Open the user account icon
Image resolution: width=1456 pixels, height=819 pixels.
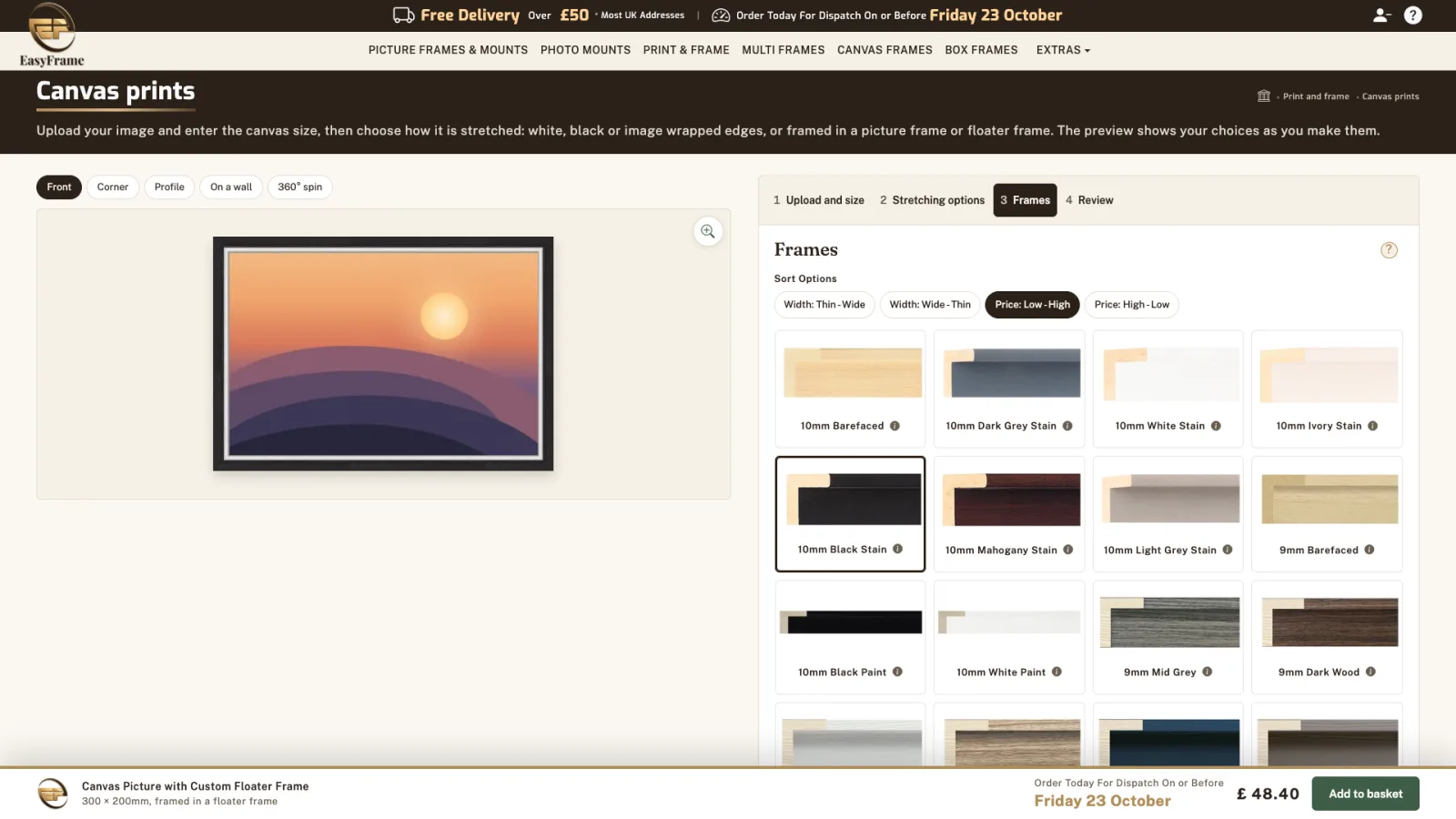1381,15
